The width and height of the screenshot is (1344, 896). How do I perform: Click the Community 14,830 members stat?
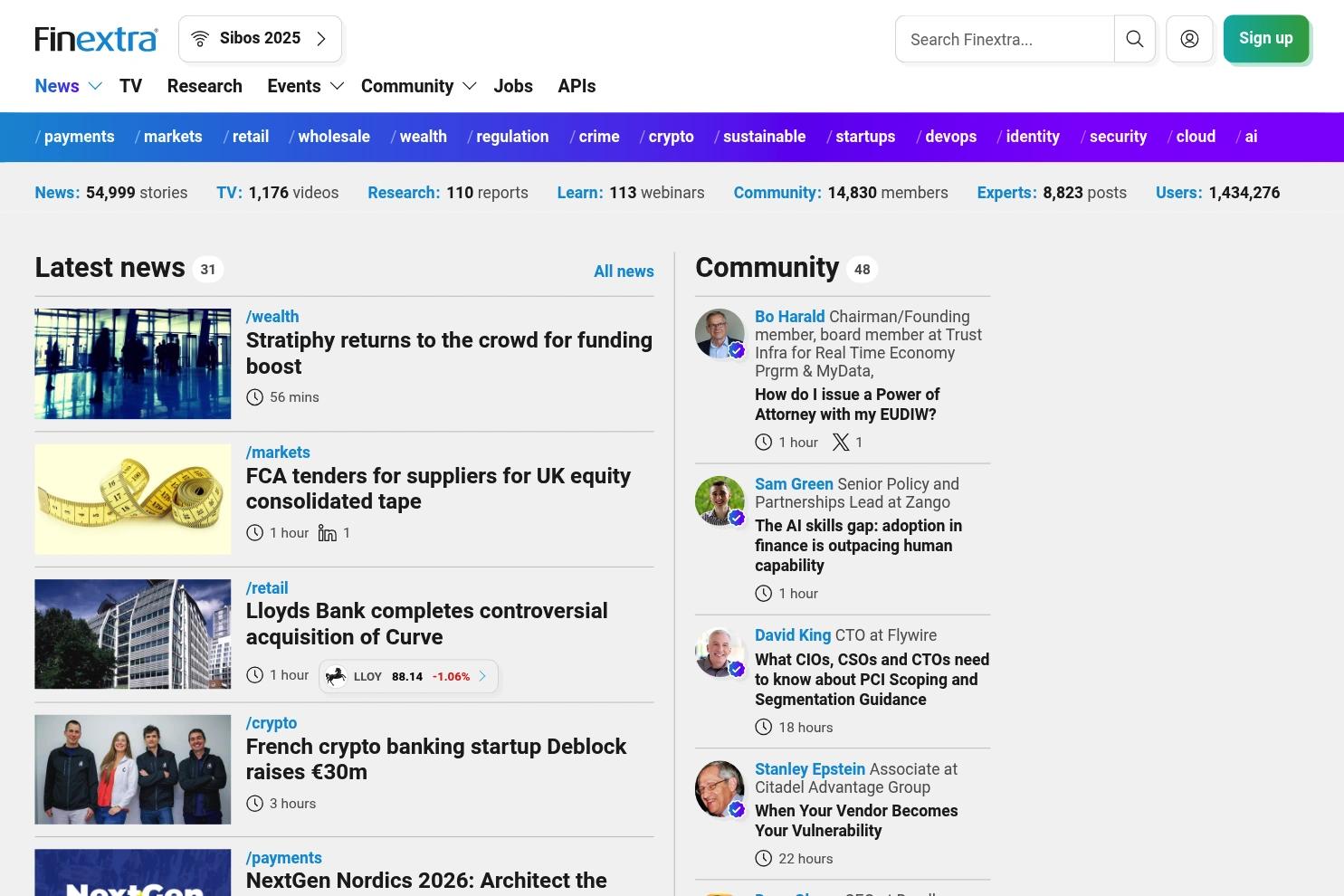click(x=841, y=193)
